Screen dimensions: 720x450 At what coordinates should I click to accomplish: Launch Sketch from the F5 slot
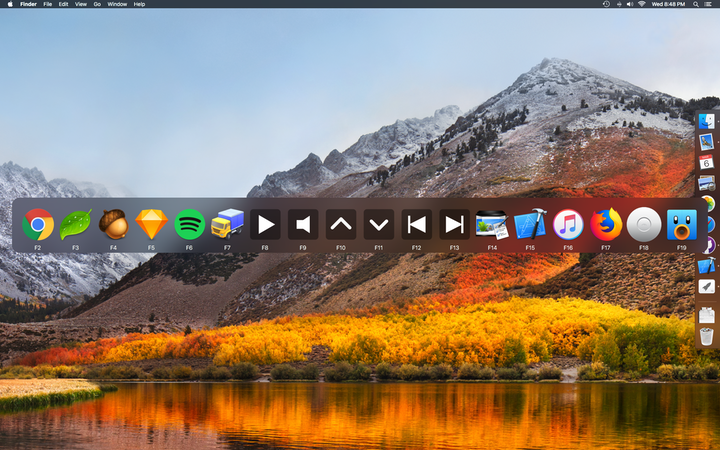(x=151, y=224)
